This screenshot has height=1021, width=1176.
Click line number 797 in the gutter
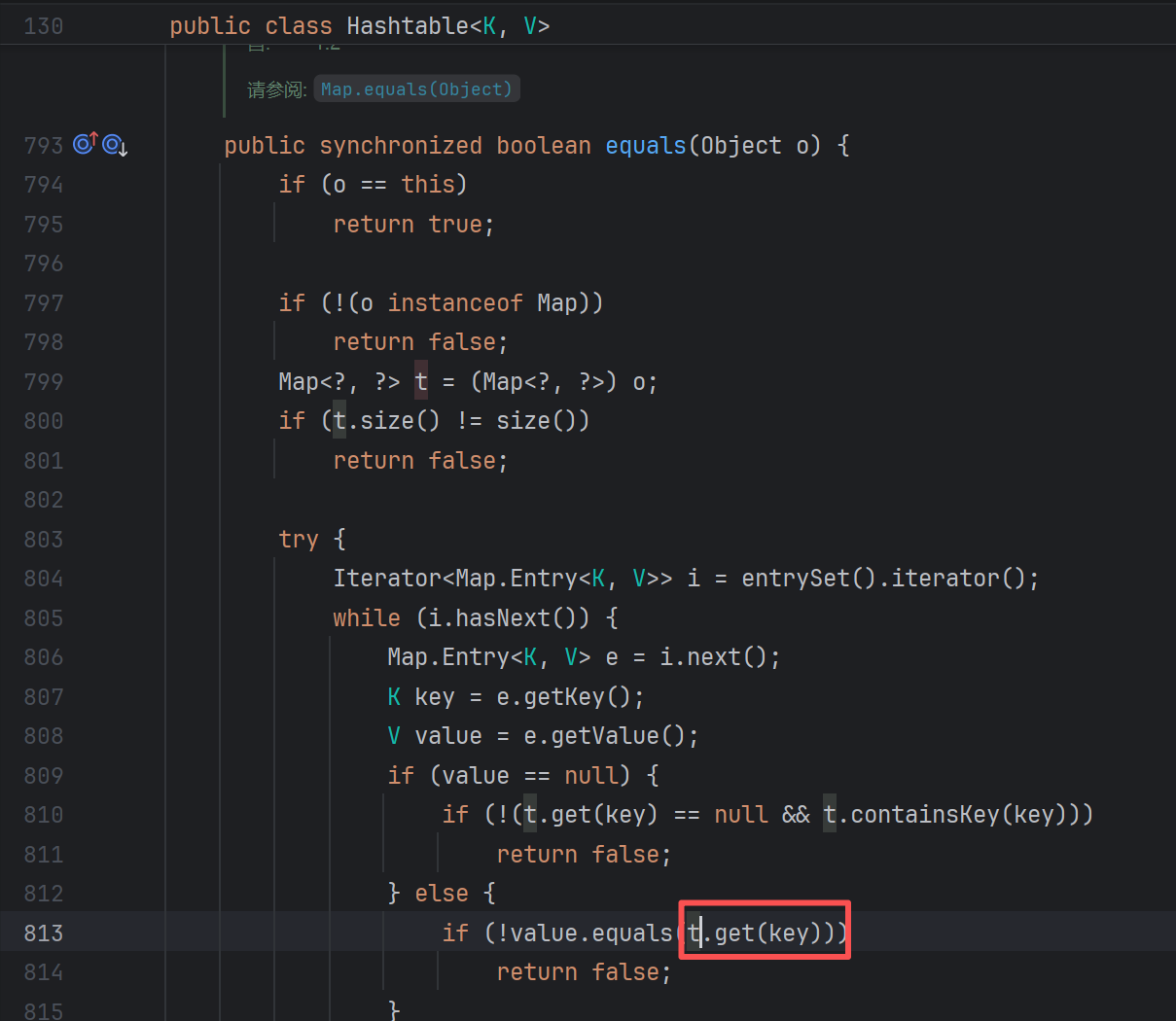[x=44, y=303]
